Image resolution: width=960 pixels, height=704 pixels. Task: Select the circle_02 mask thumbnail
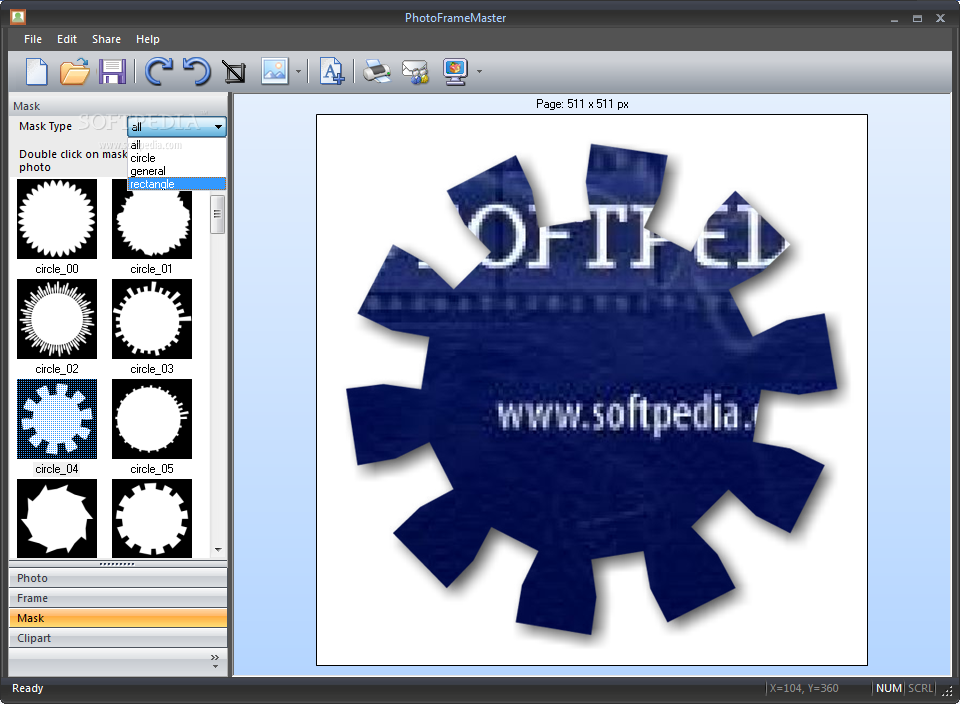(x=57, y=319)
